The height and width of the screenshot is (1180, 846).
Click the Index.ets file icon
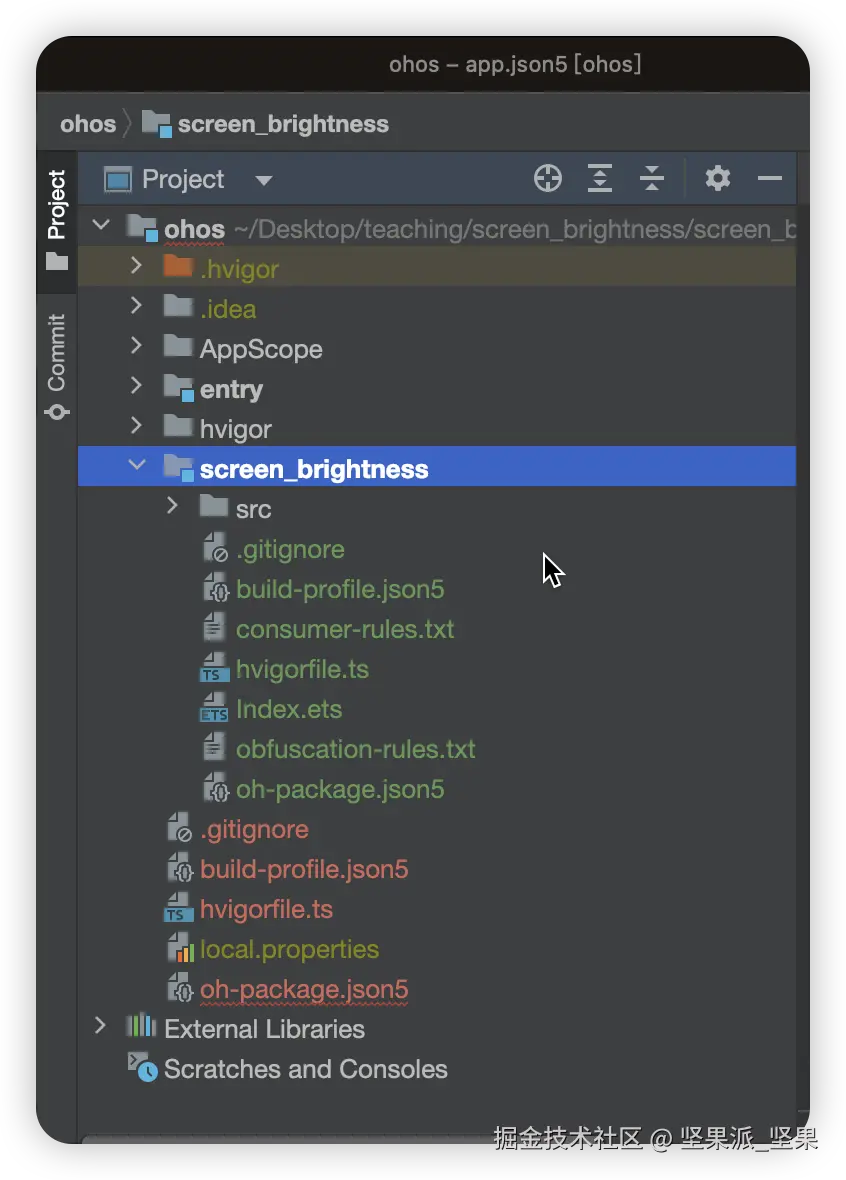coord(215,710)
